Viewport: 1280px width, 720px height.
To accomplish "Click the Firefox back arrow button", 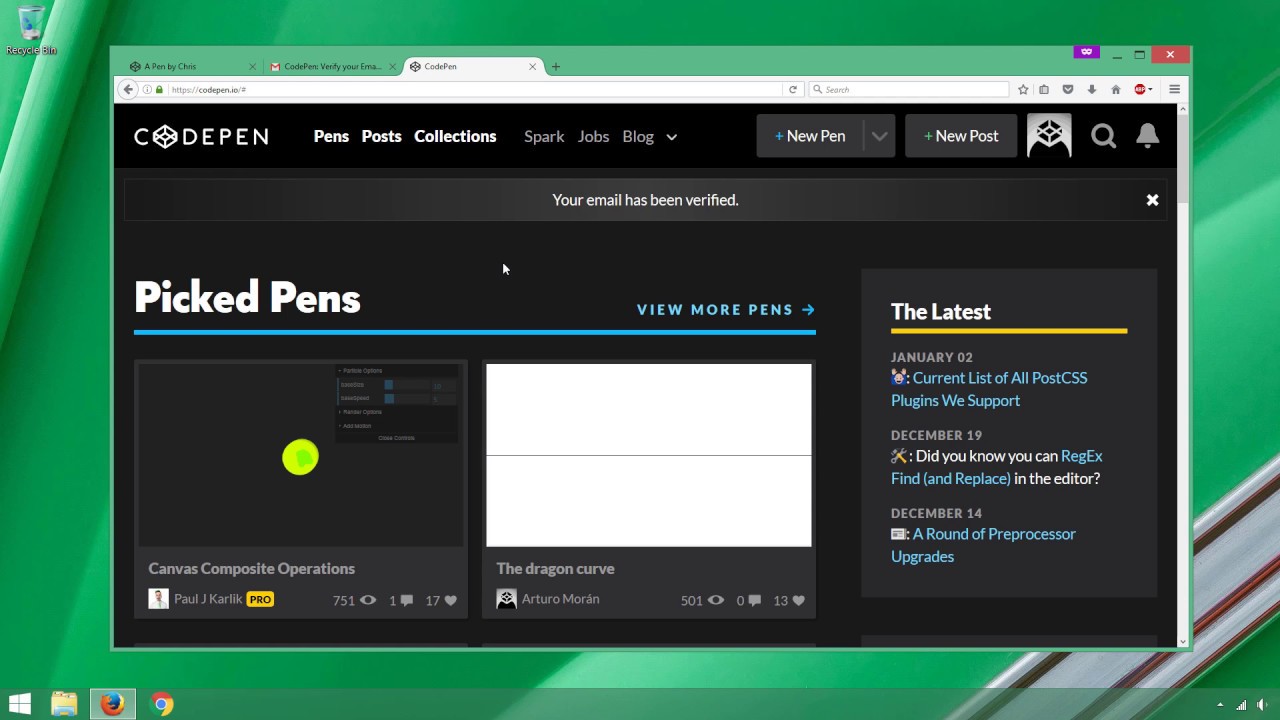I will click(127, 89).
